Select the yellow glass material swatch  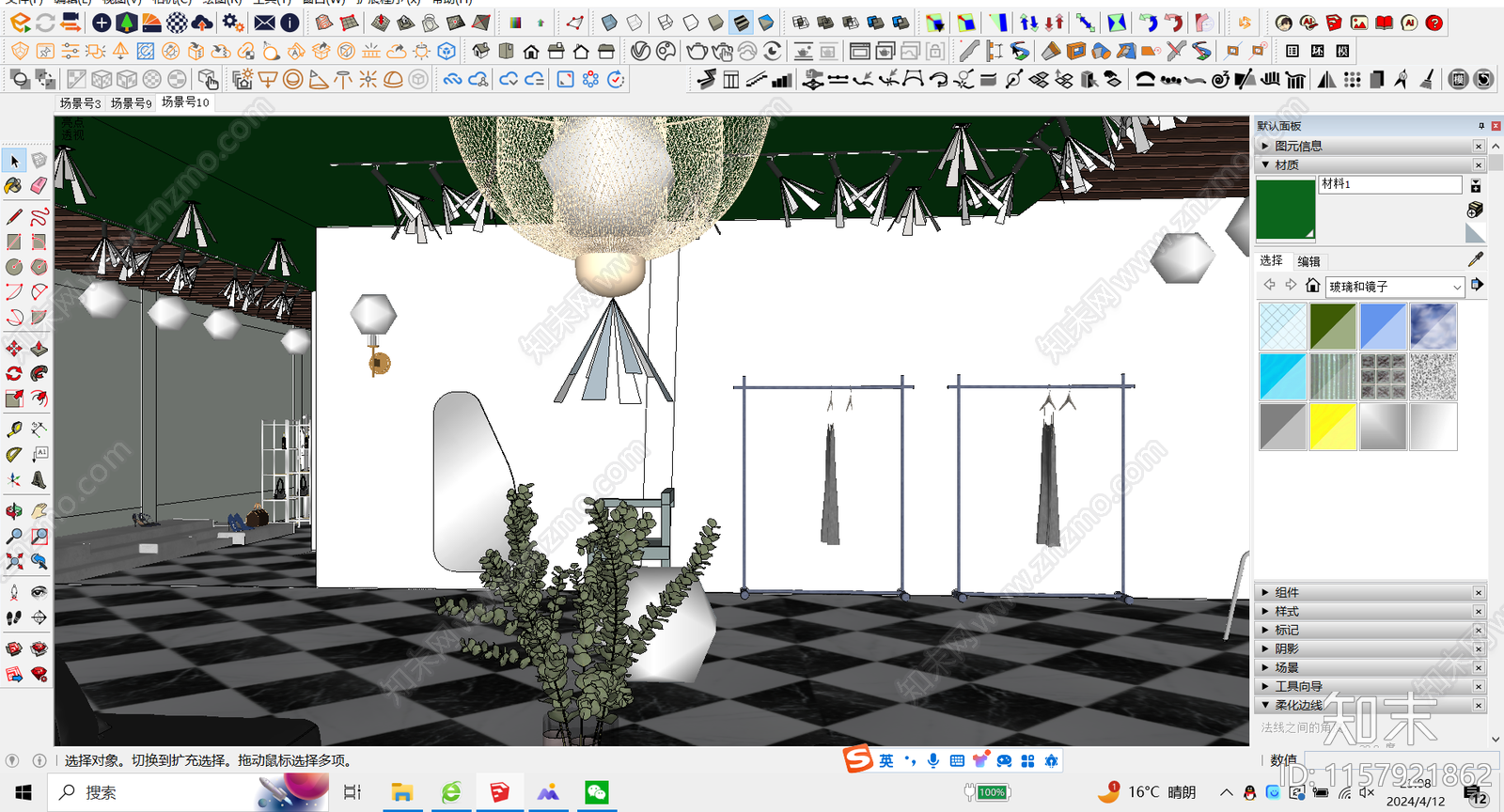point(1333,427)
